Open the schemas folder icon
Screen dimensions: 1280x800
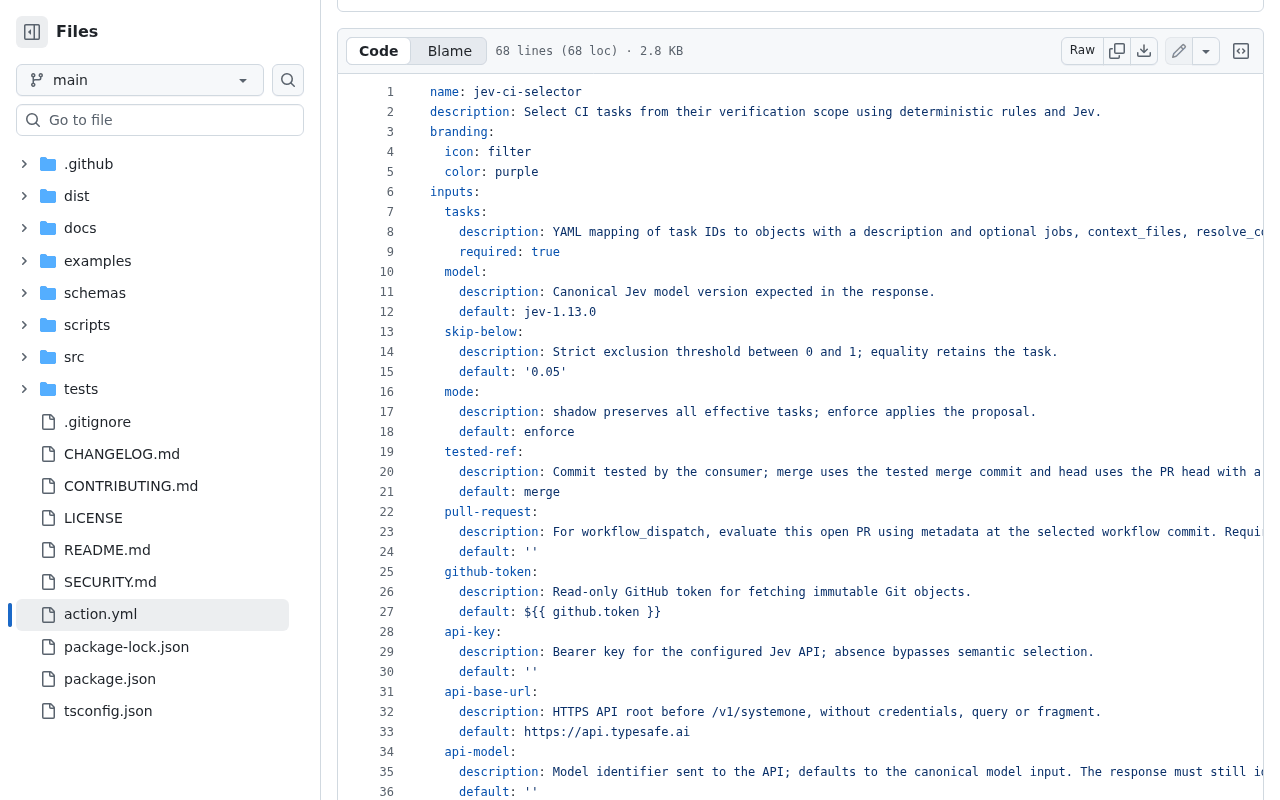[48, 293]
